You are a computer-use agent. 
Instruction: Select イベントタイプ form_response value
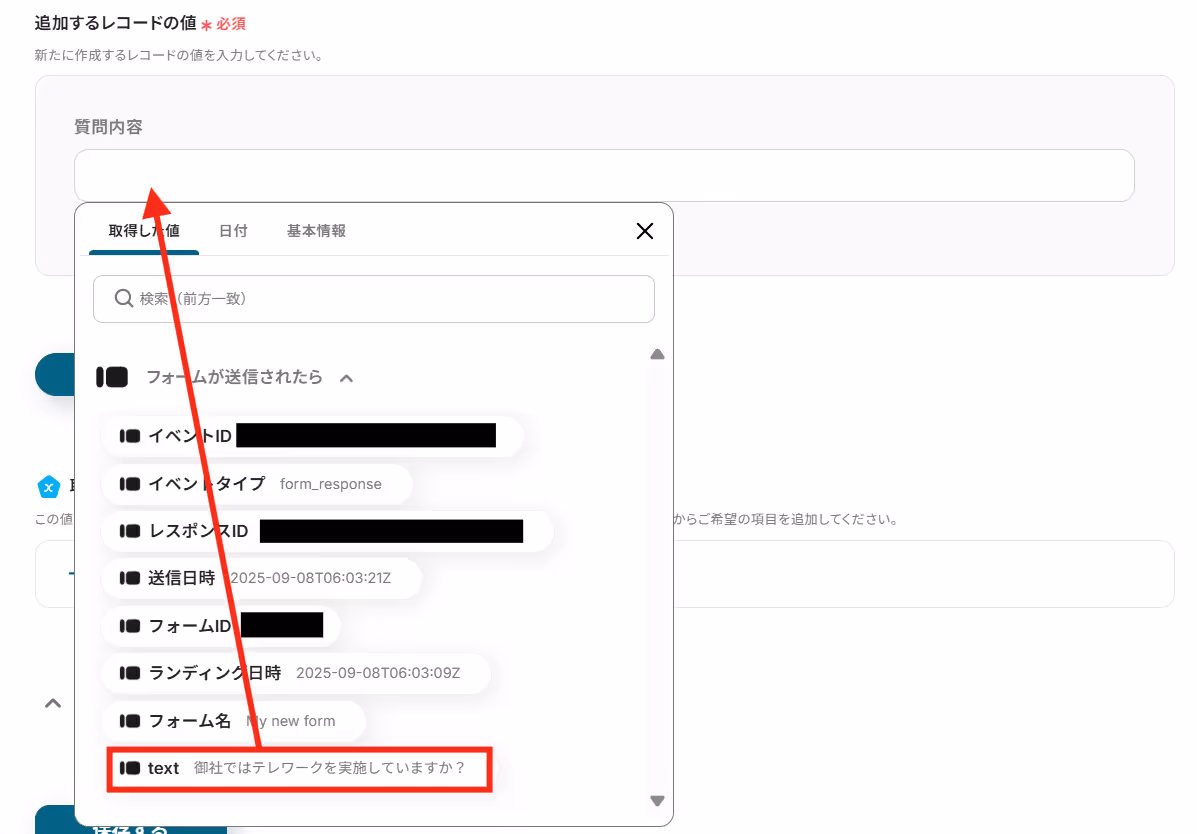pos(256,483)
